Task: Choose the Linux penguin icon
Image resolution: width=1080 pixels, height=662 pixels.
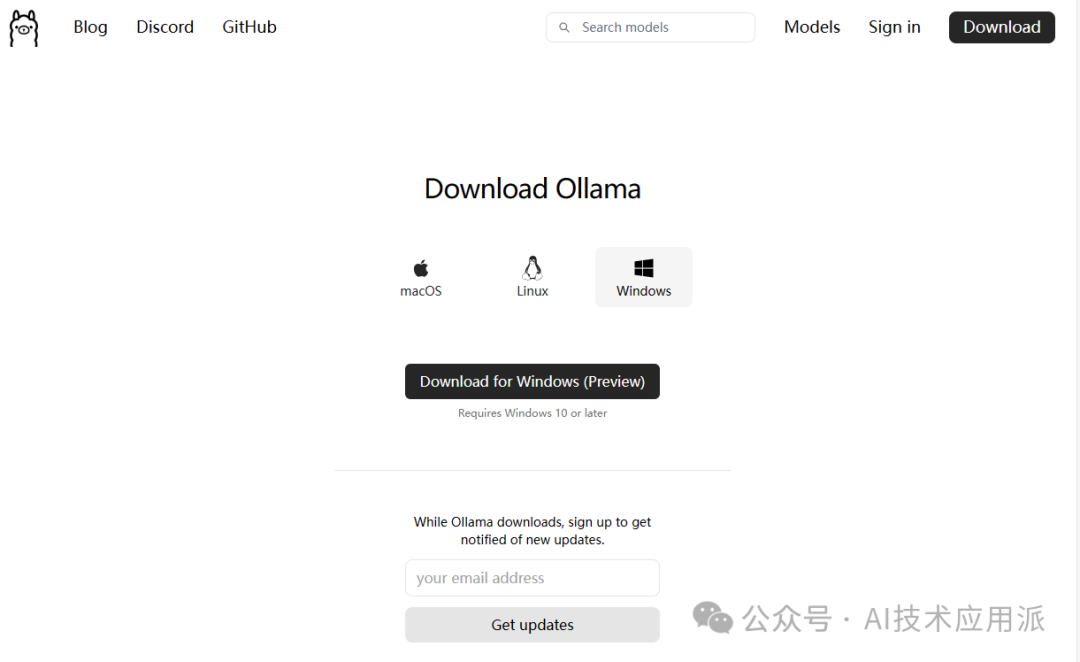Action: coord(532,268)
